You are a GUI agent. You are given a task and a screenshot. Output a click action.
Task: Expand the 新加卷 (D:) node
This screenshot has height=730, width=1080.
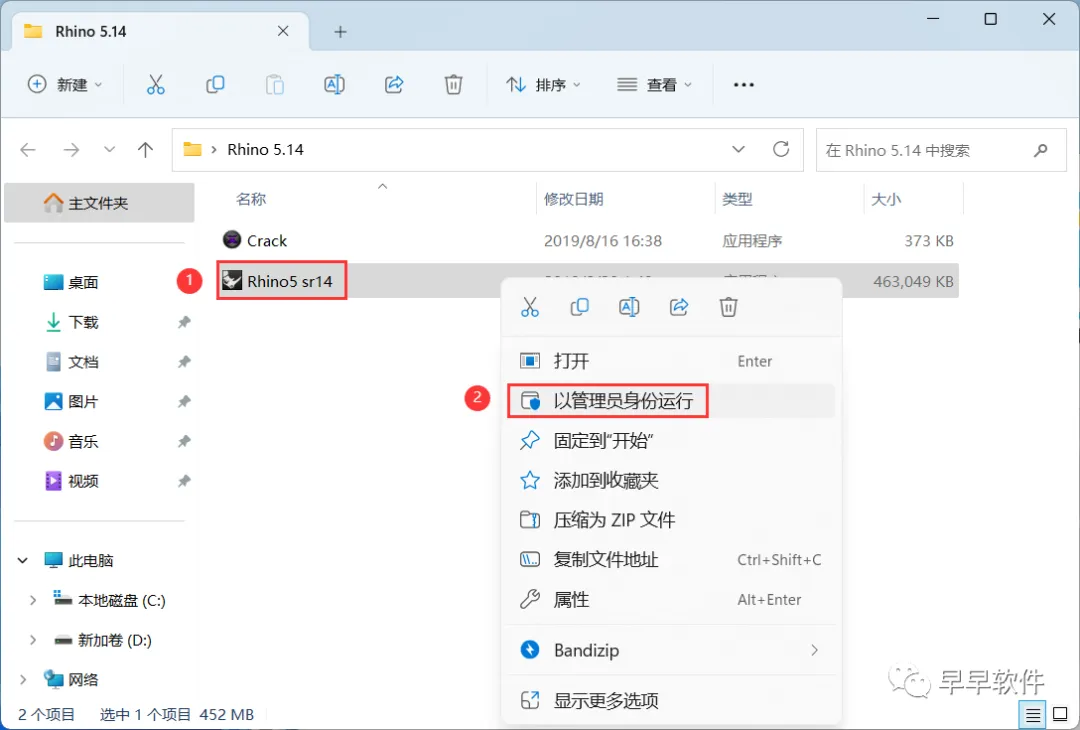coord(32,640)
